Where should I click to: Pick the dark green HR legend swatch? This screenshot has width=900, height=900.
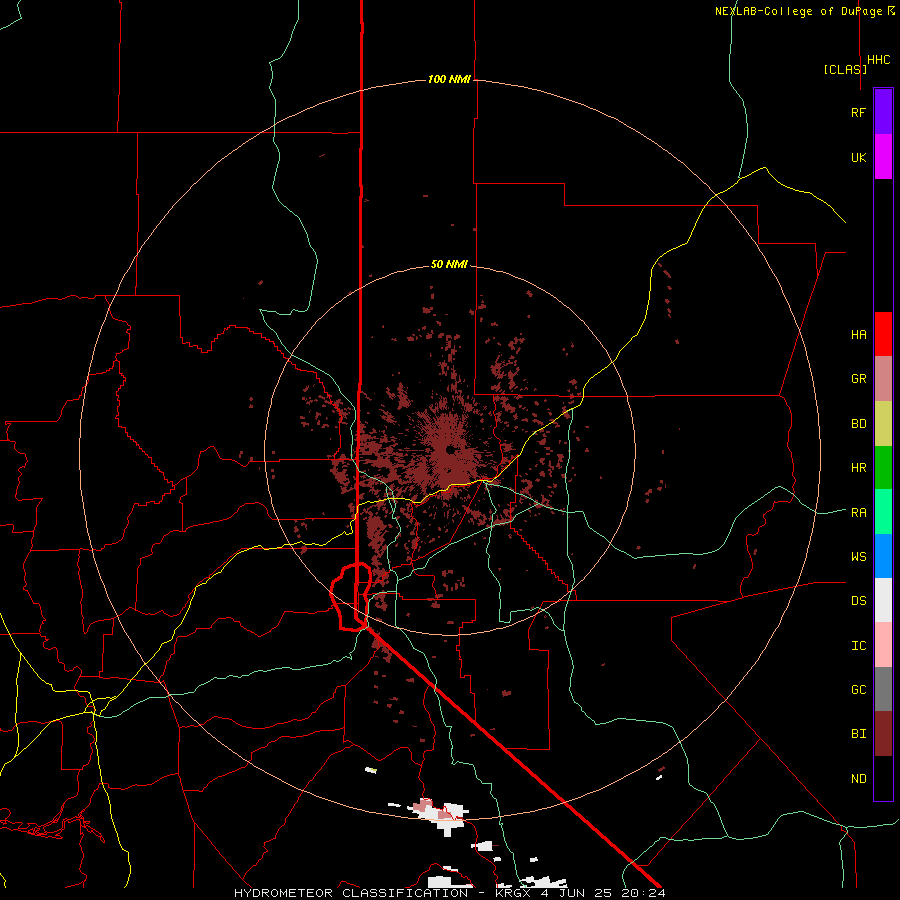click(x=883, y=468)
